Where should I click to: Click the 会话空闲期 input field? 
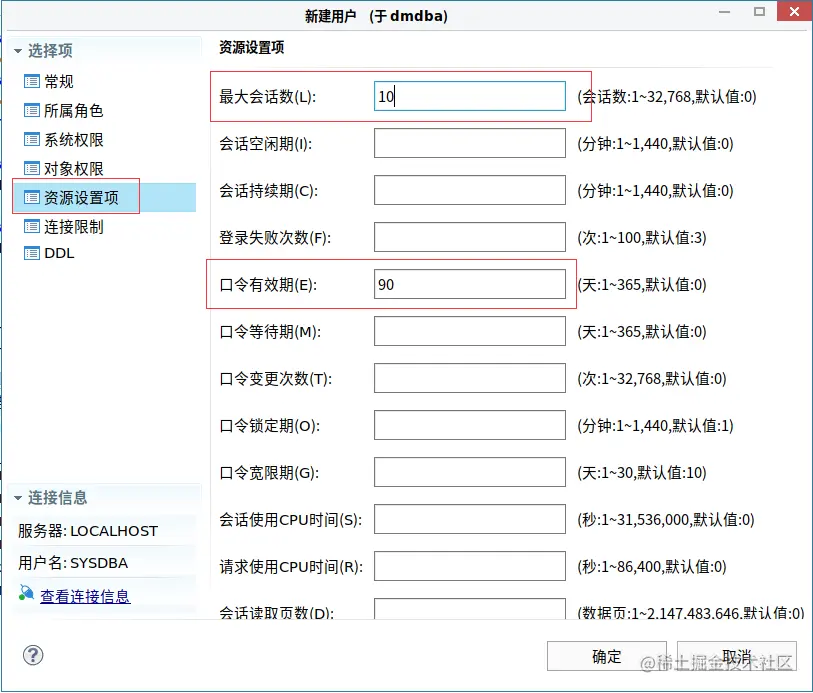469,143
